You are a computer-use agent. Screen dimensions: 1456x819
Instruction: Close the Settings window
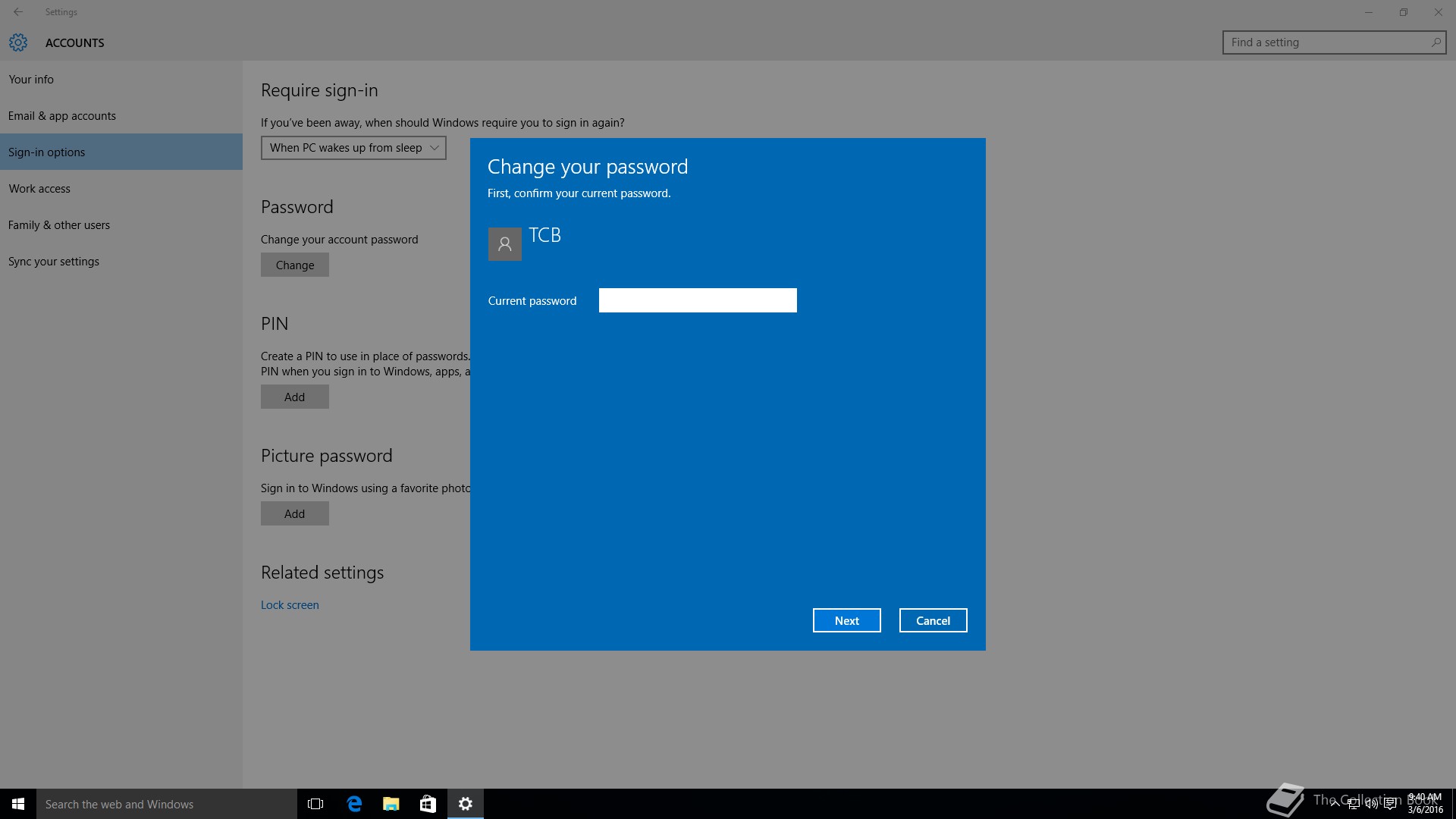[x=1439, y=12]
